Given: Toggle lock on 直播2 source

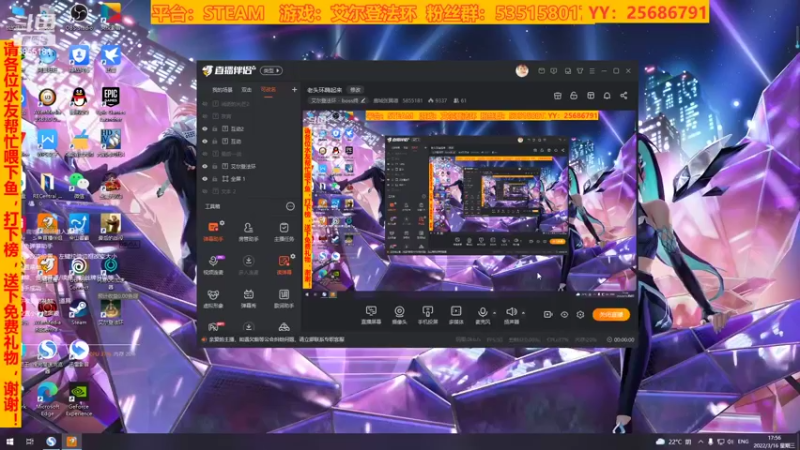Looking at the screenshot, I should [215, 129].
